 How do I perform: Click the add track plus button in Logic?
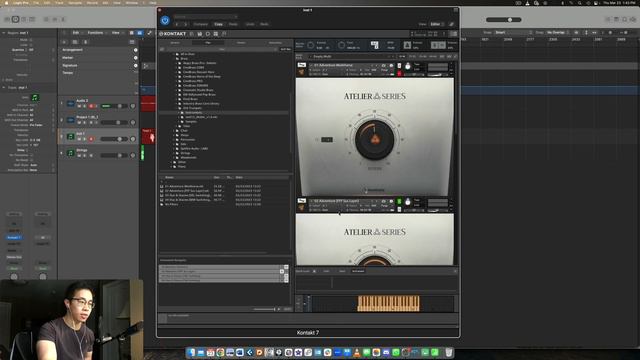64,42
